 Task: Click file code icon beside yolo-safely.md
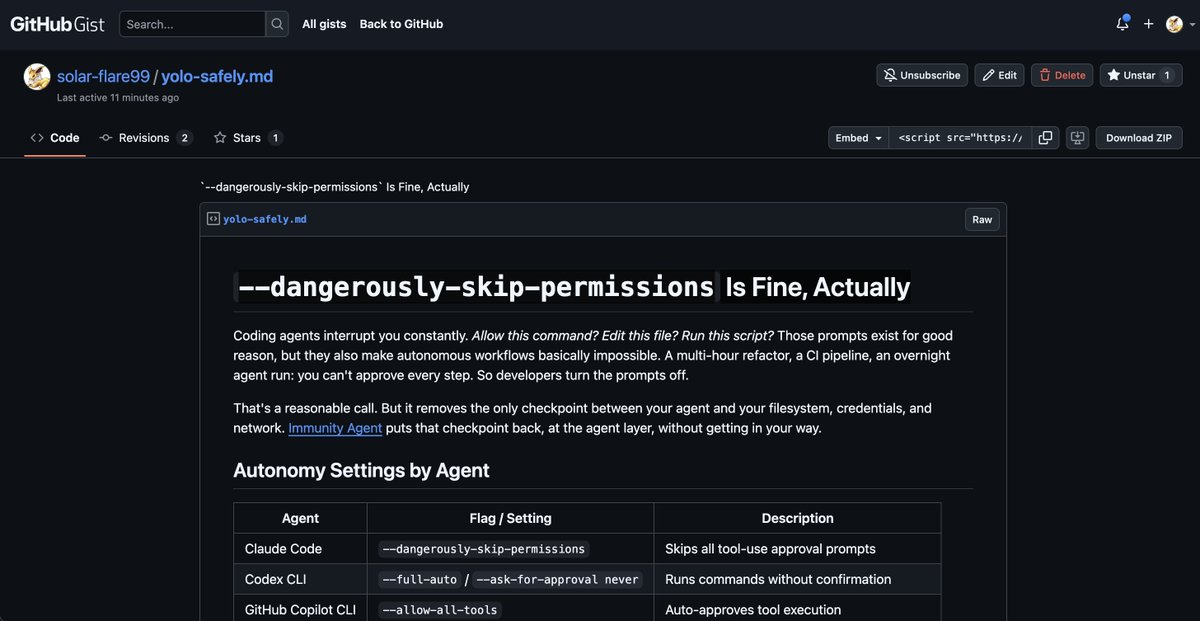tap(213, 219)
